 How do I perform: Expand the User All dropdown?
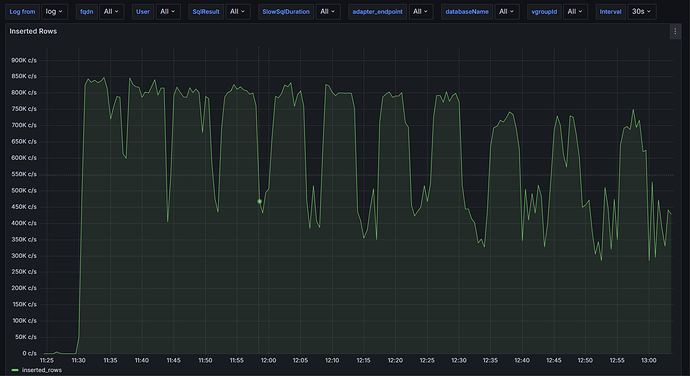pyautogui.click(x=168, y=11)
